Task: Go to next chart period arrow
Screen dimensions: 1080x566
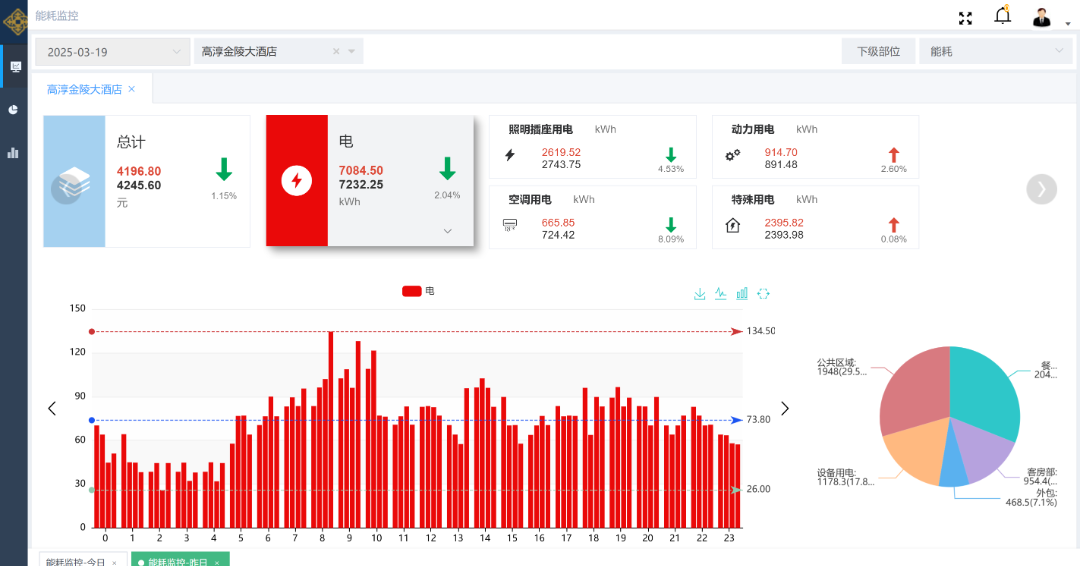Action: point(785,408)
